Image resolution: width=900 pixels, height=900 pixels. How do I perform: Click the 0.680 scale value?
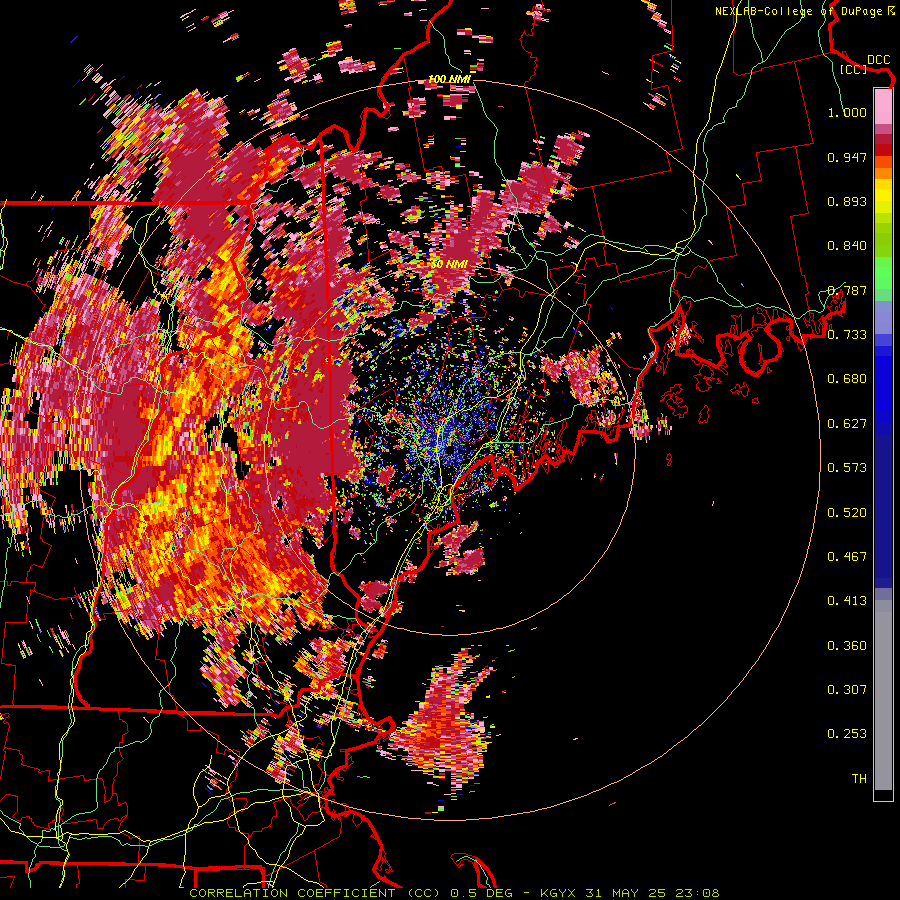coord(847,379)
